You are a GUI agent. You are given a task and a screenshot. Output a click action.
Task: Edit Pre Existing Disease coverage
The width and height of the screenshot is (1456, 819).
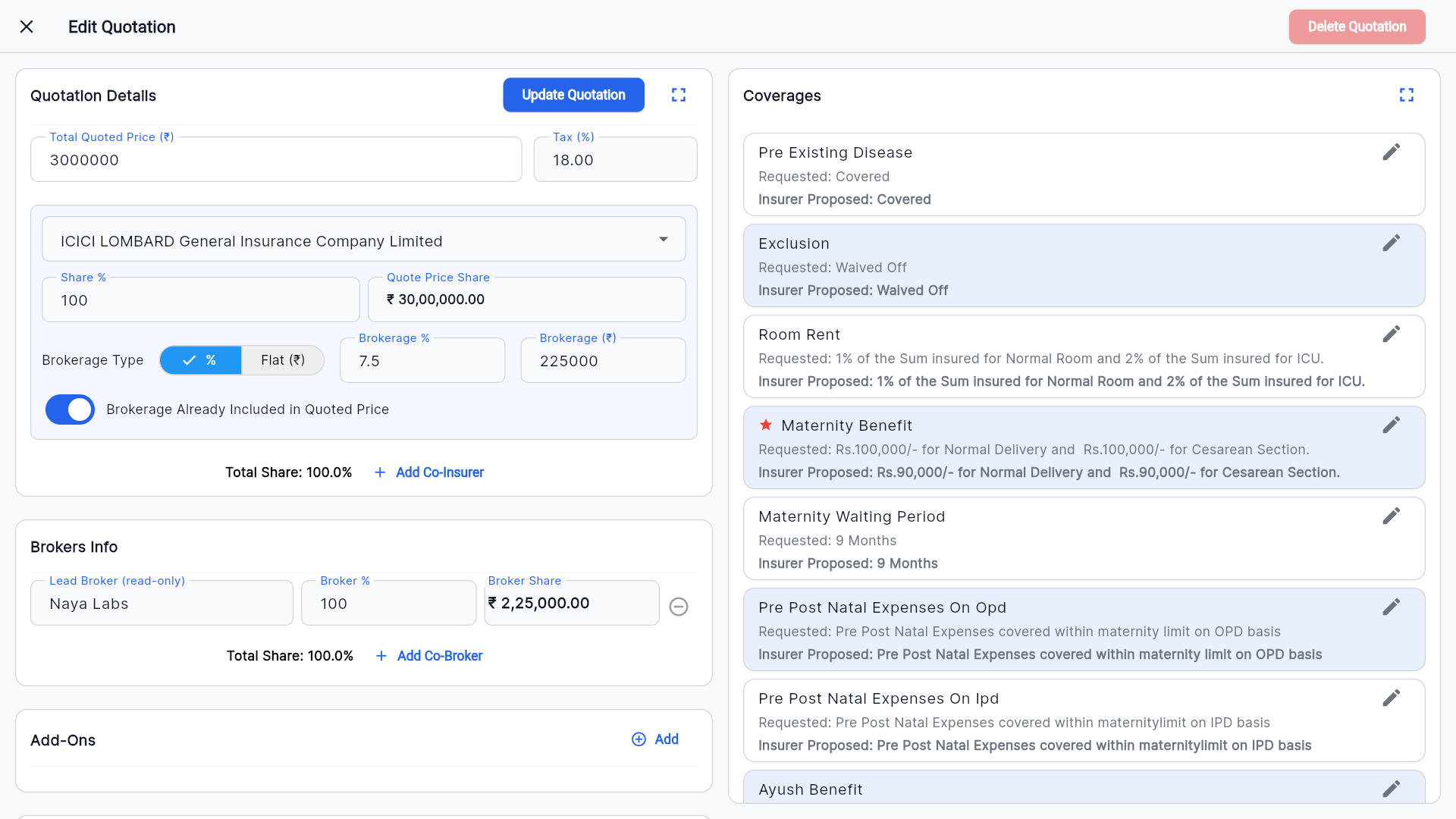pyautogui.click(x=1391, y=152)
